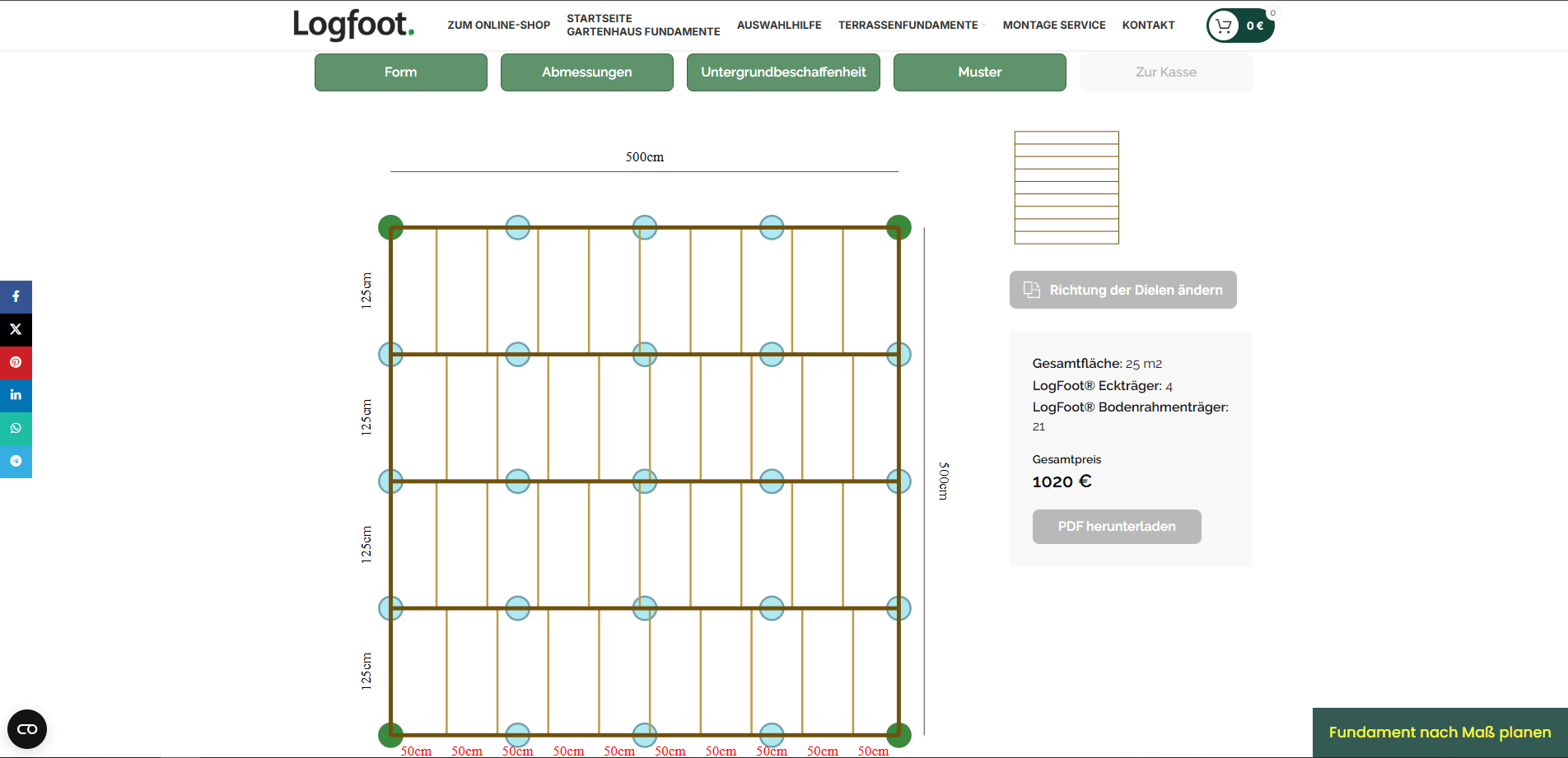The width and height of the screenshot is (1568, 758).
Task: Expand the TERRASSENFUNDAMENTE dropdown menu
Action: [912, 25]
